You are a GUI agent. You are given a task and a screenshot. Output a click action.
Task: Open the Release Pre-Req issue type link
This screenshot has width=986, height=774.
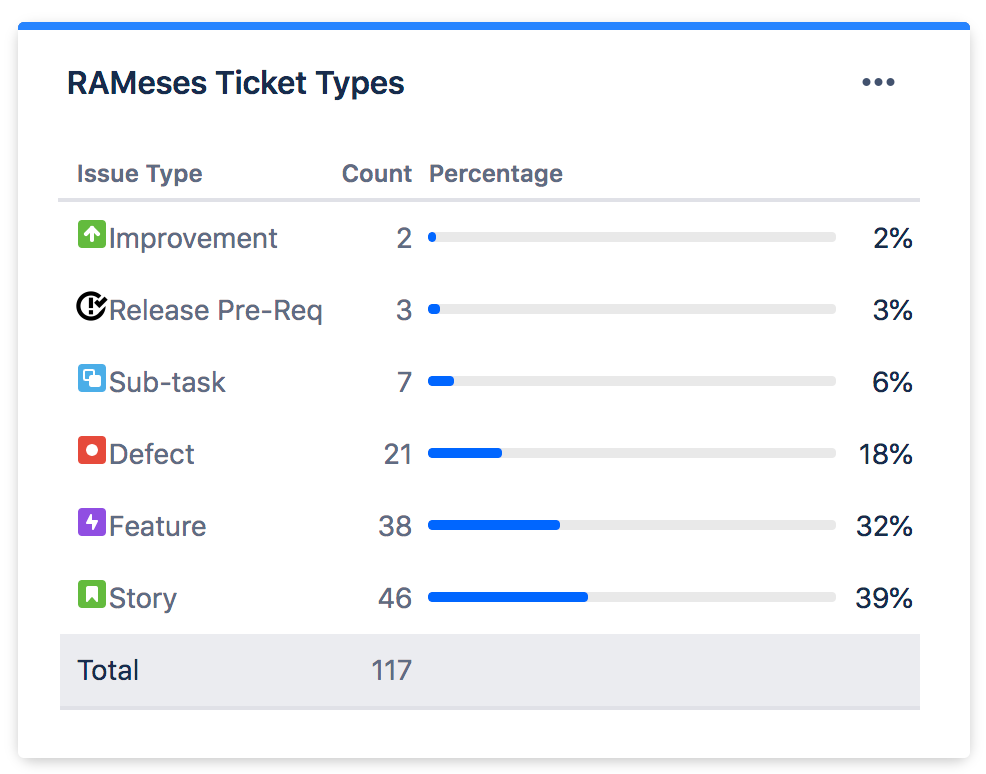(216, 310)
